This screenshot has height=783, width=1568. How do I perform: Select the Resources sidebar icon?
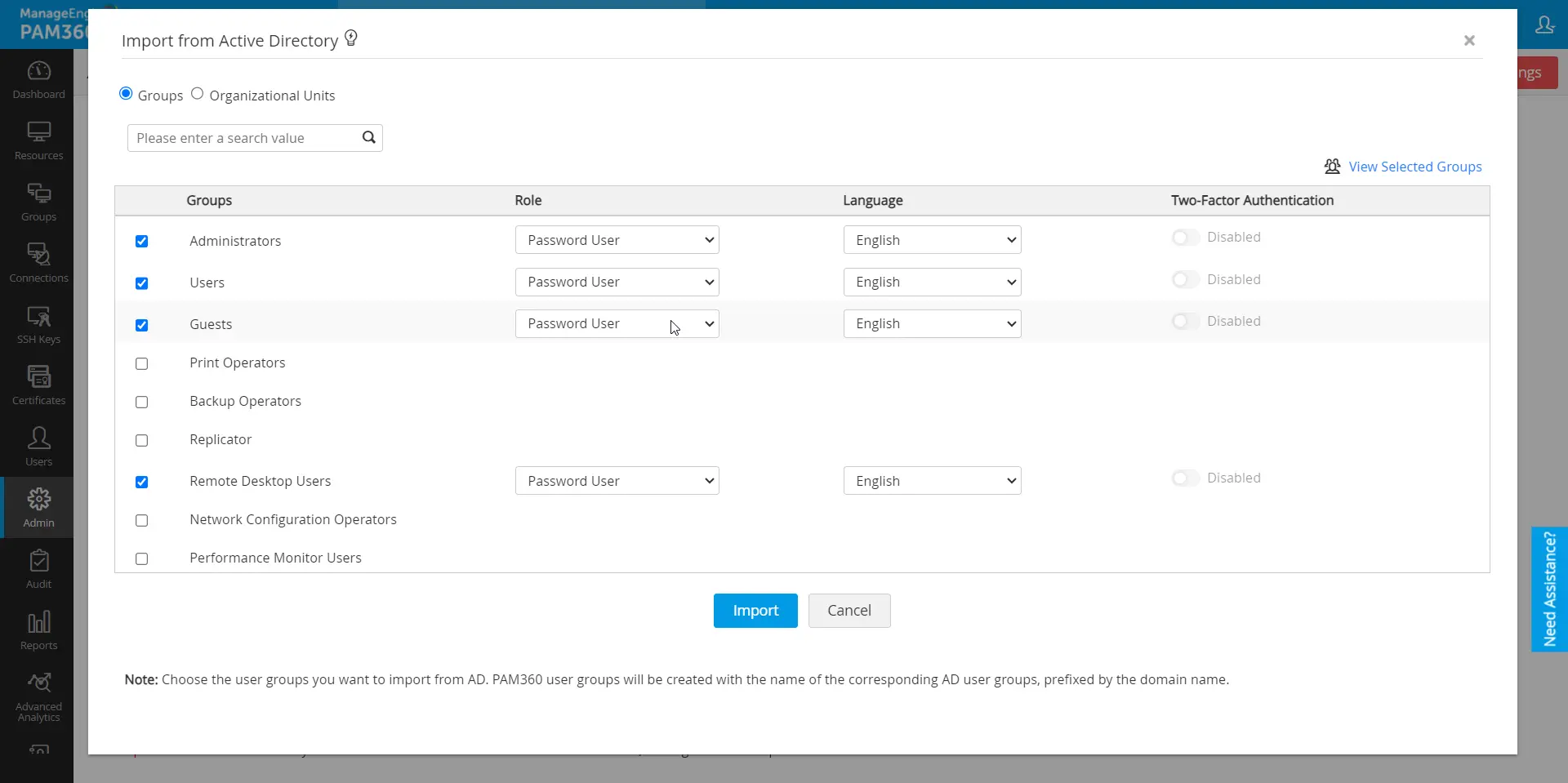(38, 140)
